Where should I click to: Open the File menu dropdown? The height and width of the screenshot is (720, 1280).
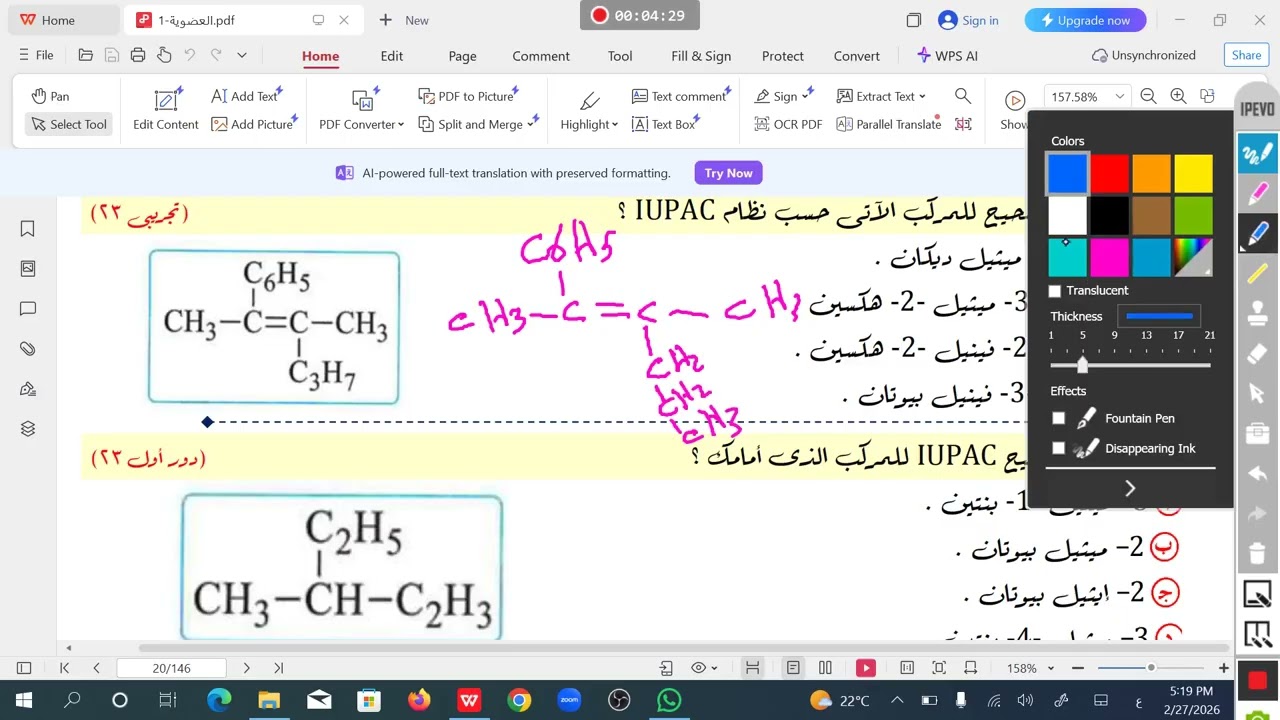[36, 55]
